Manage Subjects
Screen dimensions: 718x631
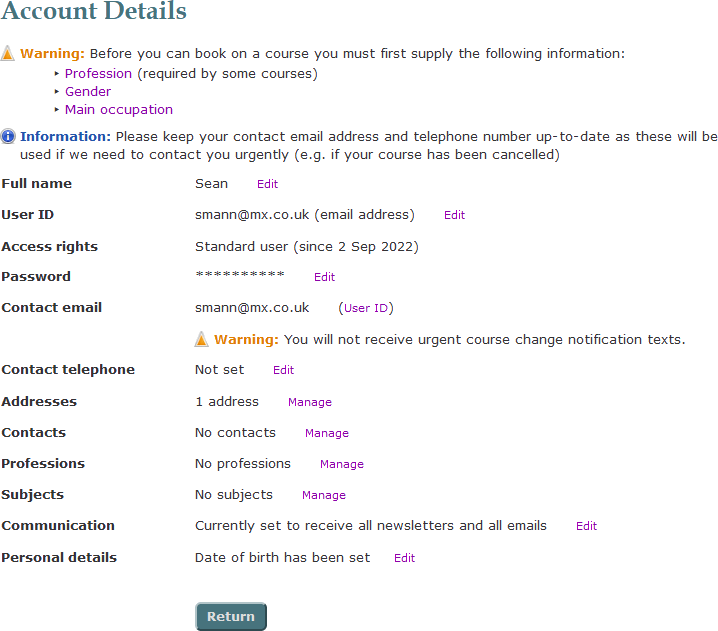pyautogui.click(x=324, y=495)
